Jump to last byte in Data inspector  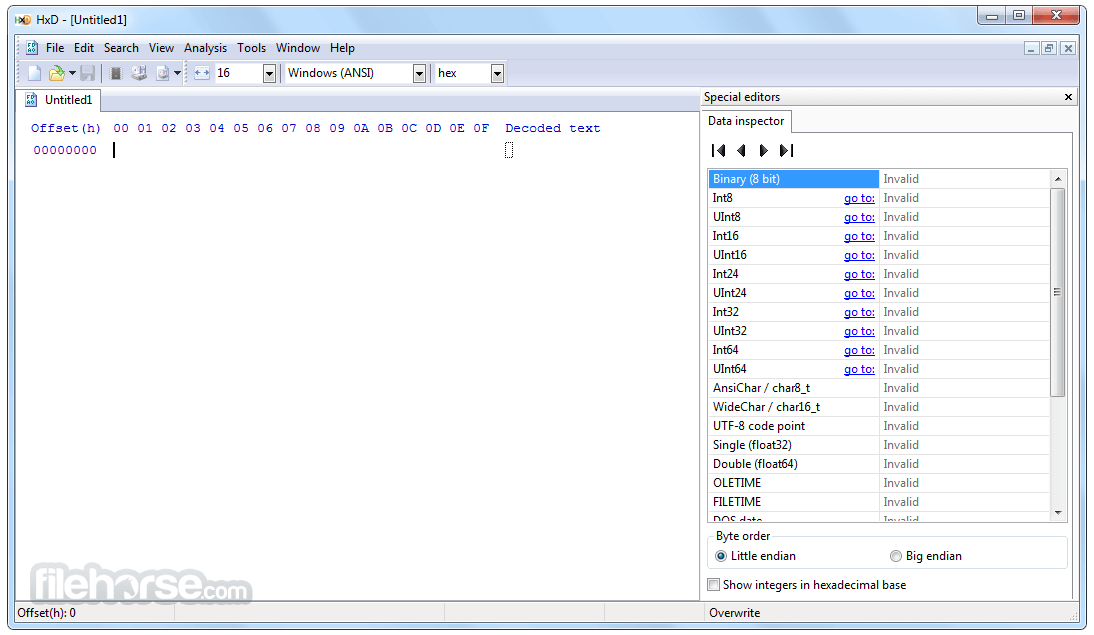(x=786, y=150)
